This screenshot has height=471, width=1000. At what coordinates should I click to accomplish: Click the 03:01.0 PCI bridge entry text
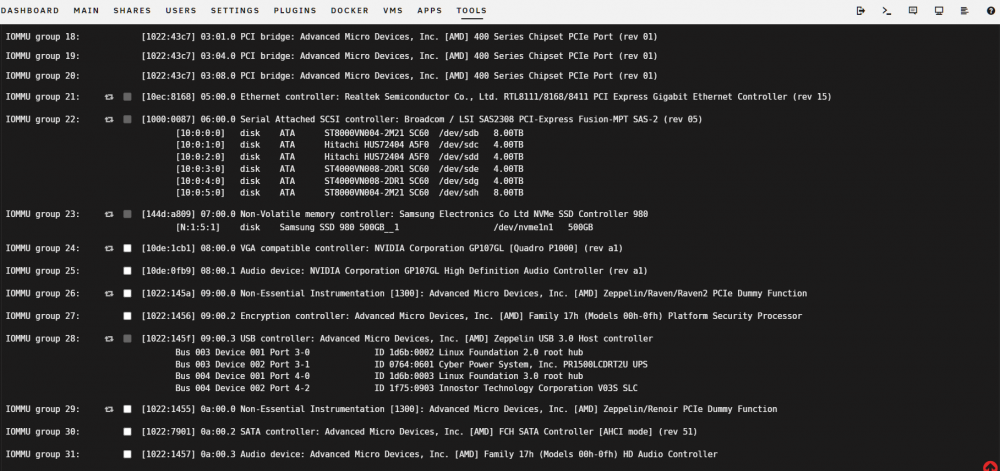click(x=399, y=37)
